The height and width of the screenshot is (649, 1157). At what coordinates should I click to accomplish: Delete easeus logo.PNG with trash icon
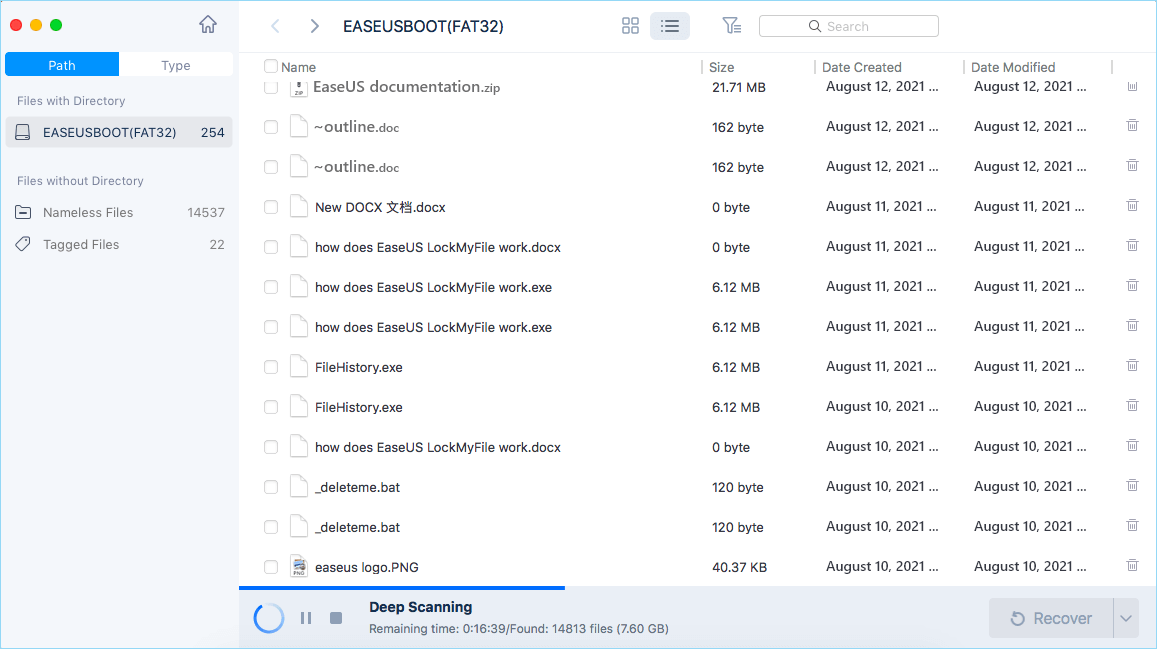tap(1131, 566)
